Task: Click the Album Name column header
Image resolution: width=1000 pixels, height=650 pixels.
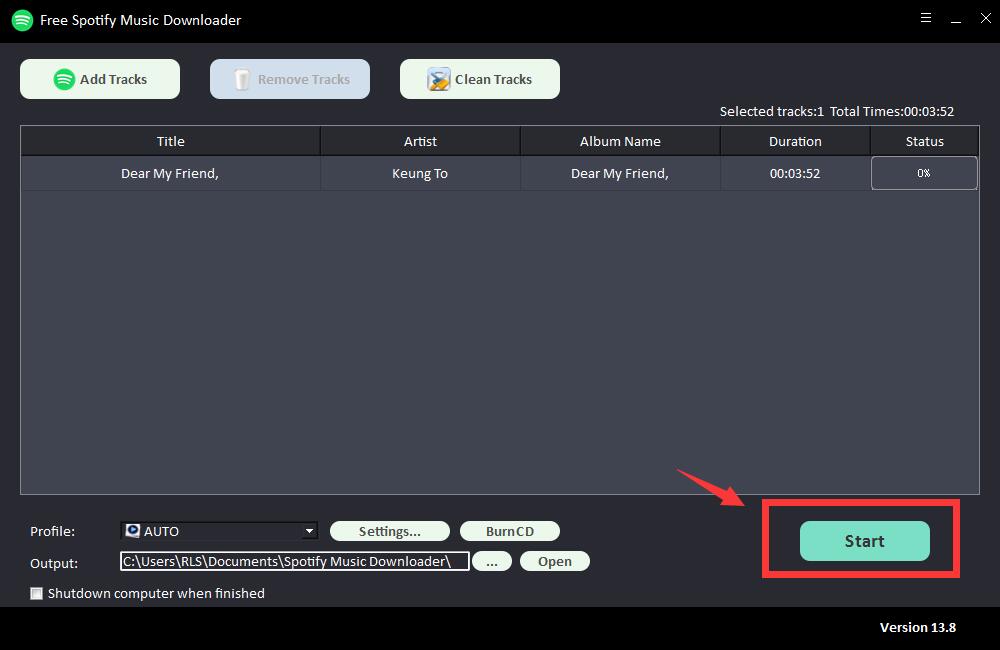Action: 620,141
